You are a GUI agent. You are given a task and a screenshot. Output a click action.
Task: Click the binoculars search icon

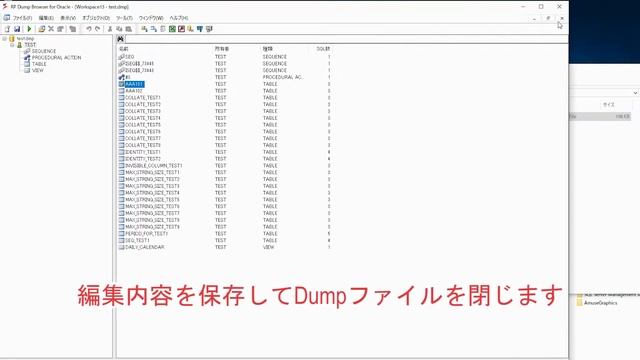(120, 39)
